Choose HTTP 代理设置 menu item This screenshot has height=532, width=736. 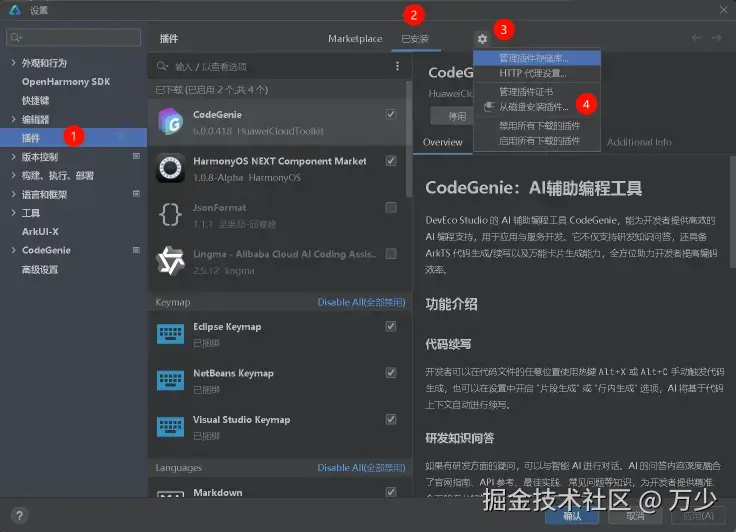coord(537,73)
